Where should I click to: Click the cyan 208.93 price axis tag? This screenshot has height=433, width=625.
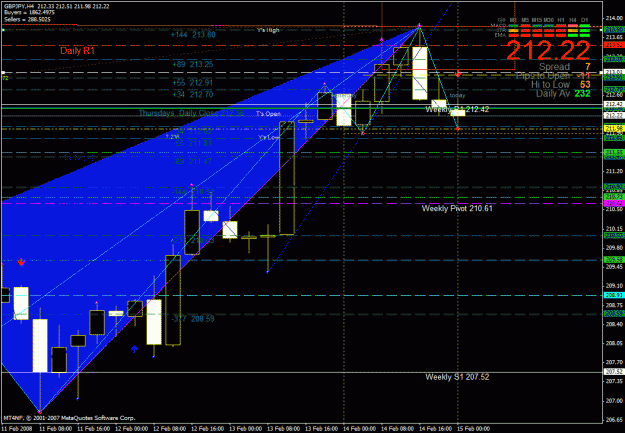[x=615, y=295]
